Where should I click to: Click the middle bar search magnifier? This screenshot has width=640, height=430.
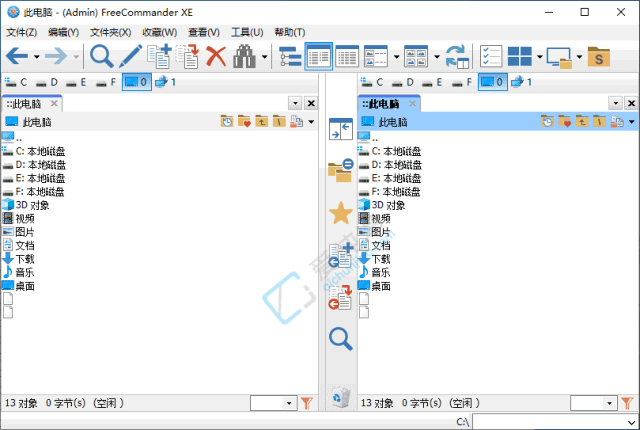pyautogui.click(x=341, y=339)
